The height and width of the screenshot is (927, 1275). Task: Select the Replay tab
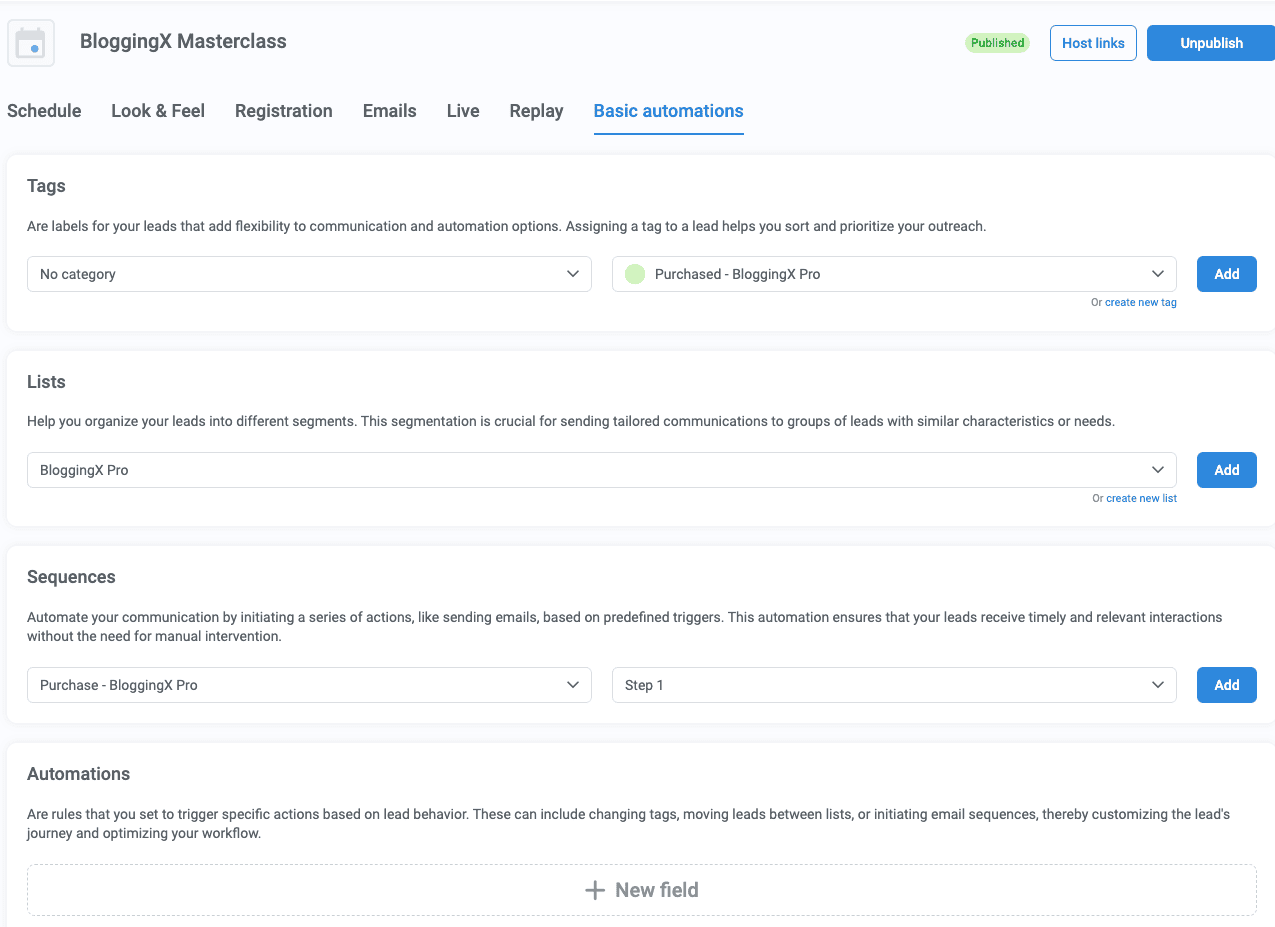coord(537,111)
